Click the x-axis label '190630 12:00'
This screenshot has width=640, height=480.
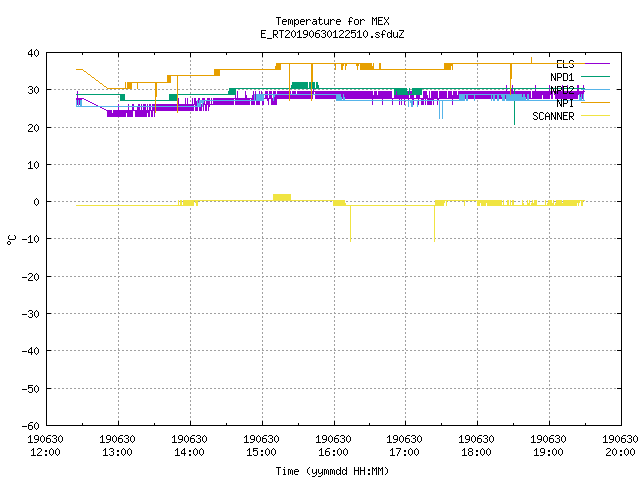pyautogui.click(x=45, y=446)
